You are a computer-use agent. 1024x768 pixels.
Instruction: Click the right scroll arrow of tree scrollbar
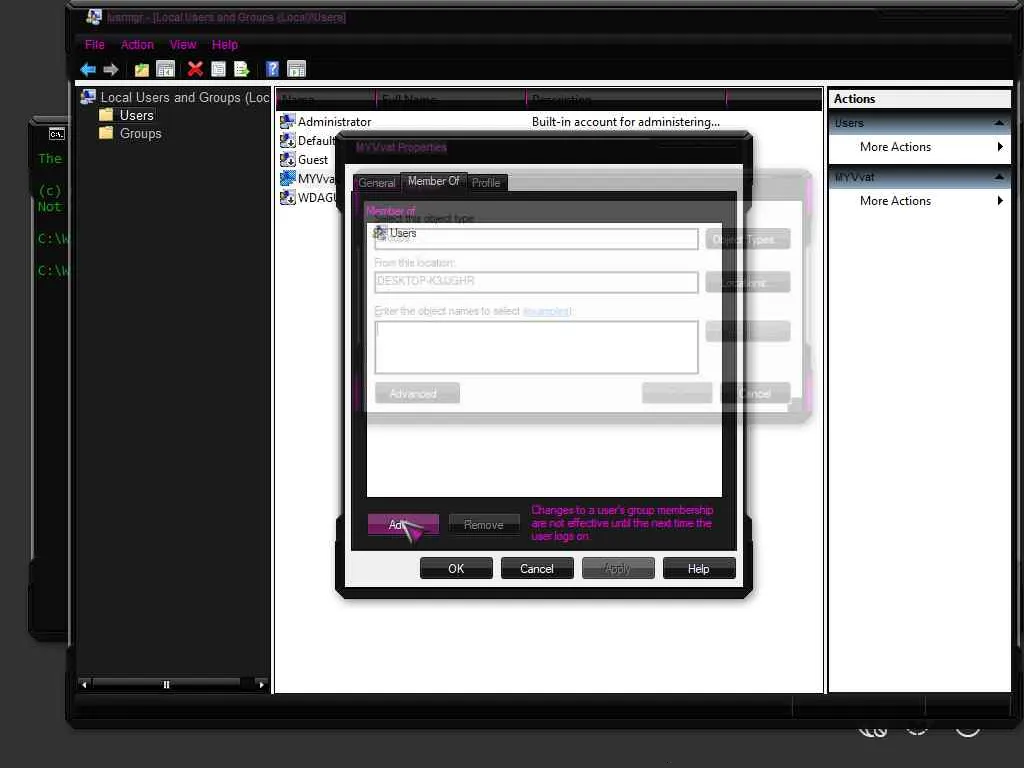point(261,684)
